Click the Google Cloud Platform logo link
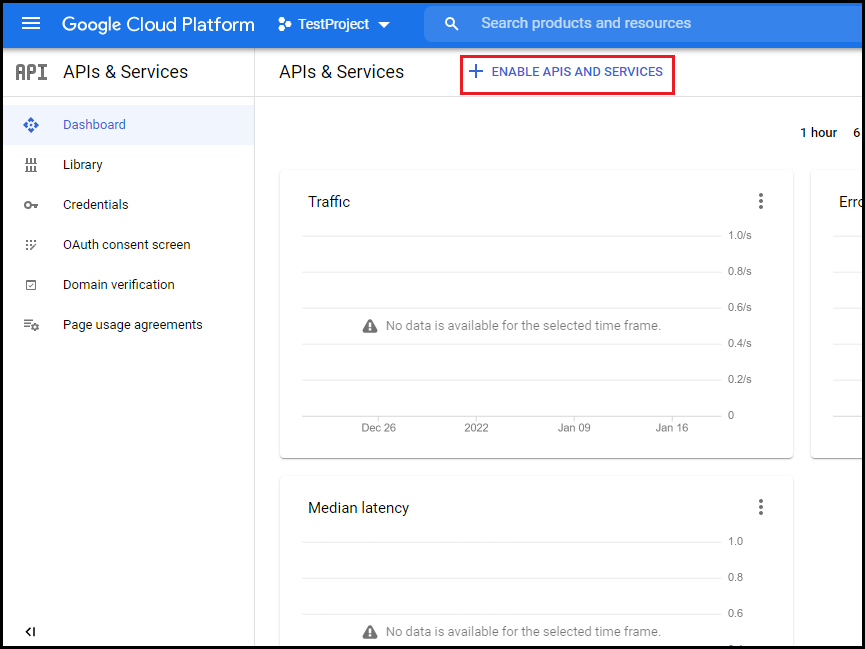Image resolution: width=865 pixels, height=649 pixels. coord(158,24)
